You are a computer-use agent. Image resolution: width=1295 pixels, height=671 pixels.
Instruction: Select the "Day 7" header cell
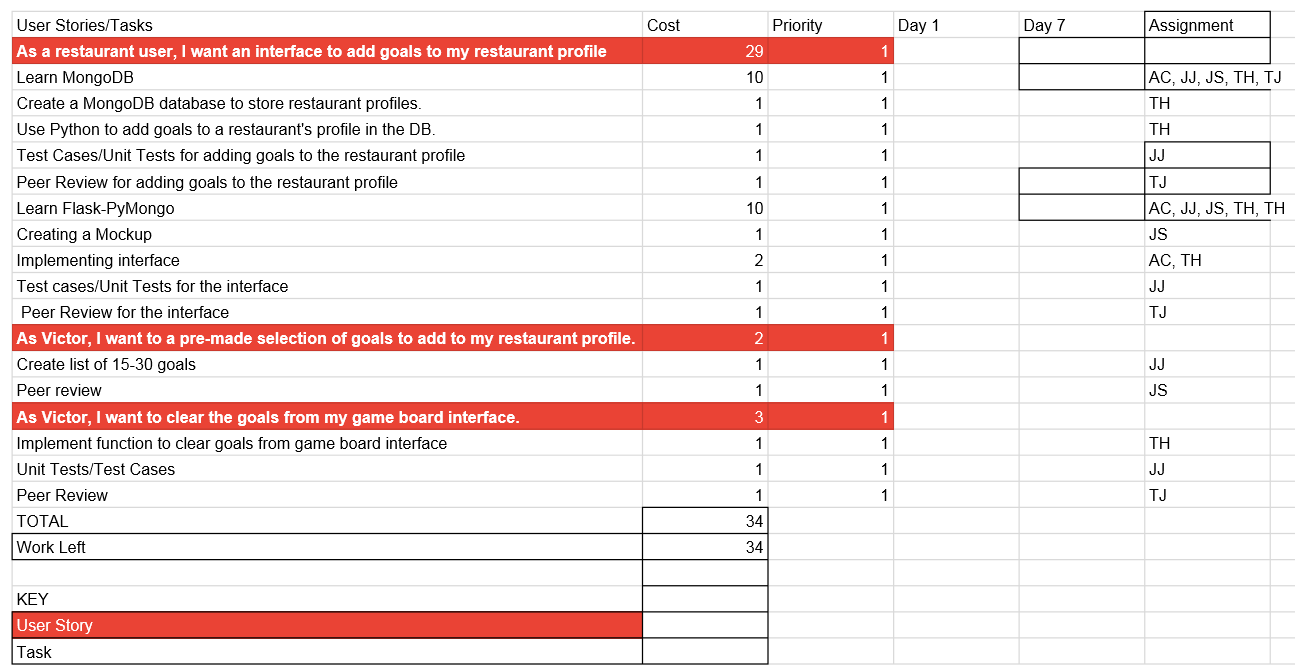[1082, 25]
